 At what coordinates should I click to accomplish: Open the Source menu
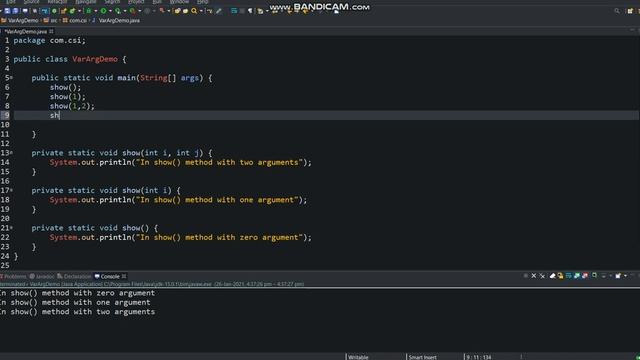[x=31, y=2]
